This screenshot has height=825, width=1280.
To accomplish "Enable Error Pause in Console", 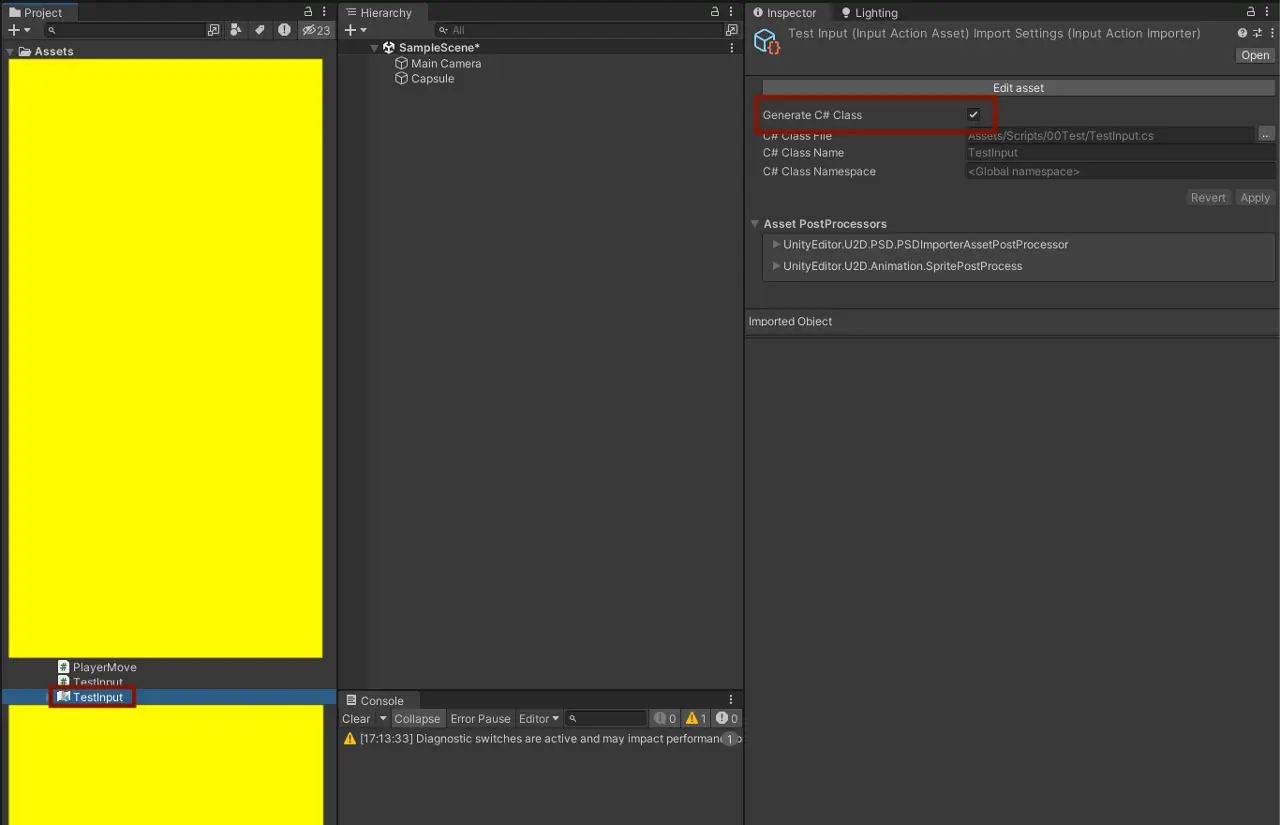I will (x=480, y=719).
